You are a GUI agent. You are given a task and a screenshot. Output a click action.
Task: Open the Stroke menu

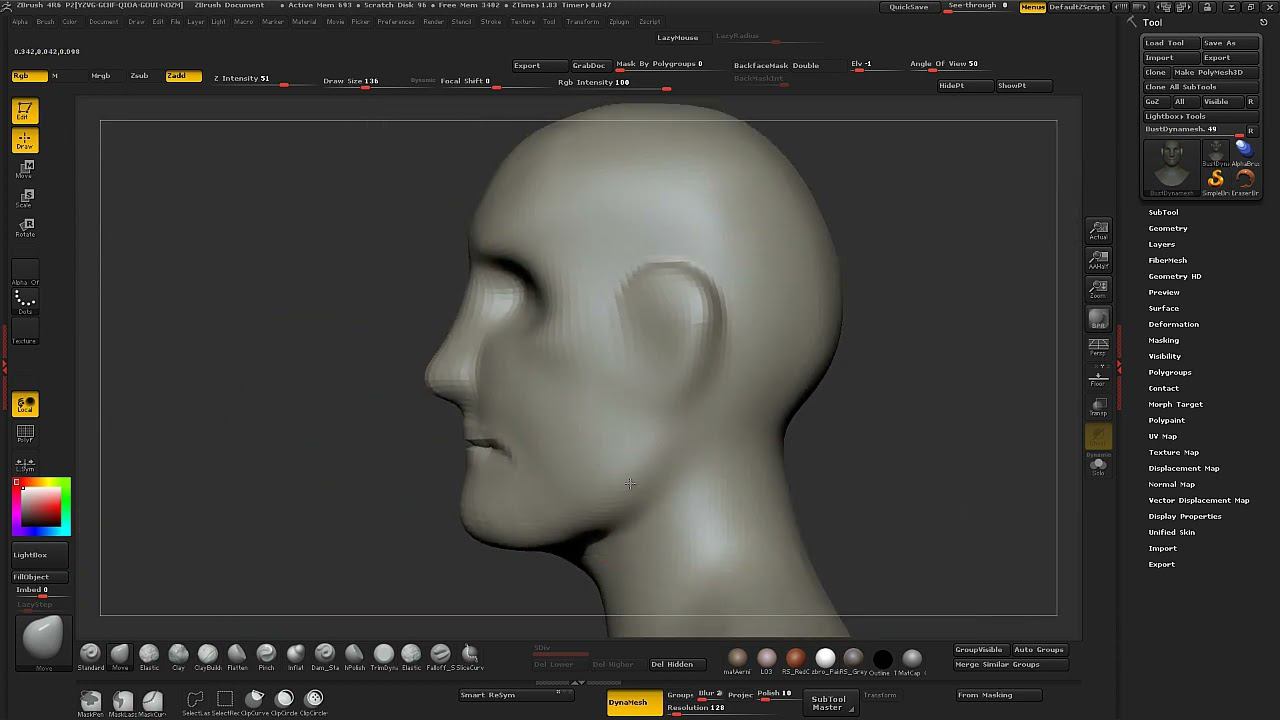(x=490, y=22)
